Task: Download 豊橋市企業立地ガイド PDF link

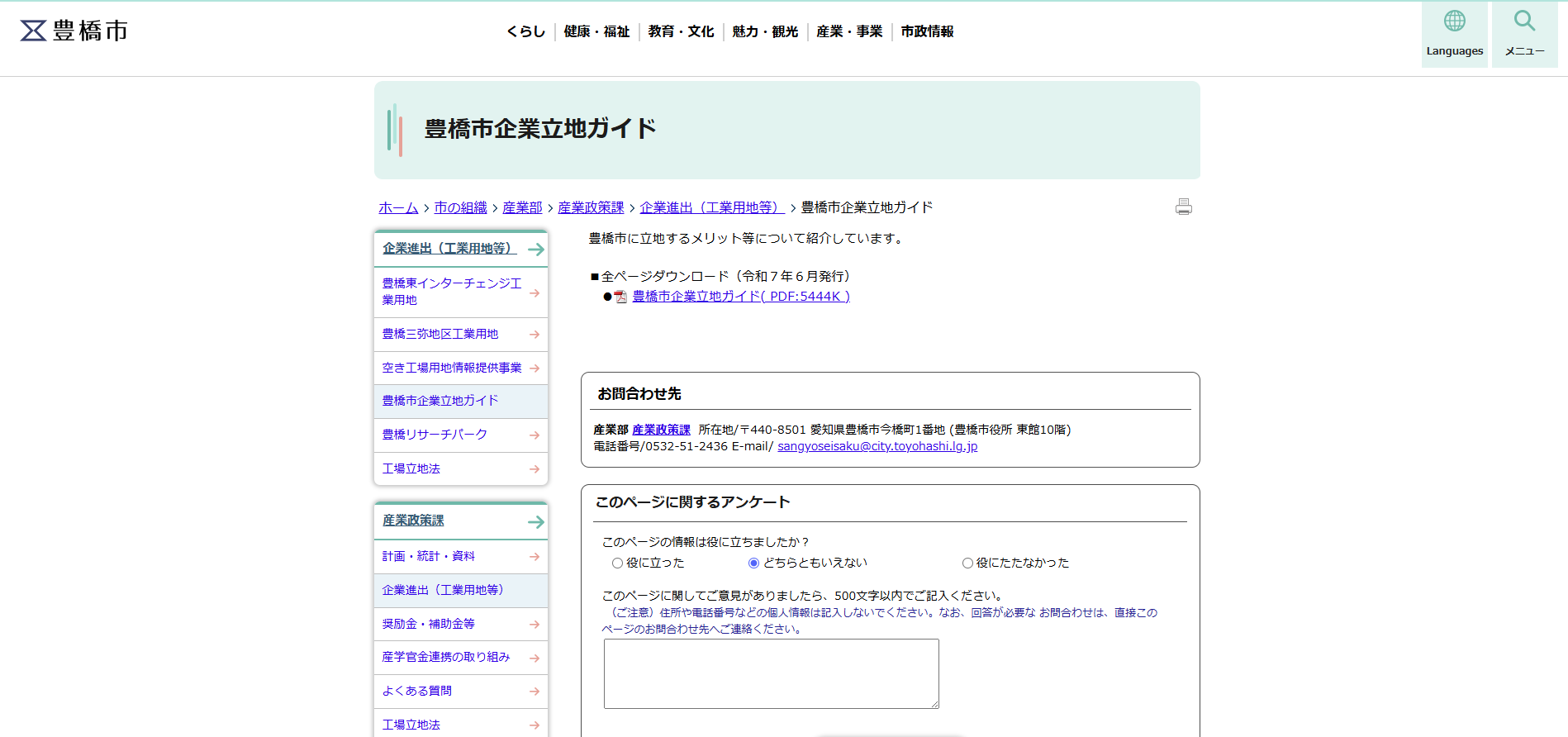Action: (741, 297)
